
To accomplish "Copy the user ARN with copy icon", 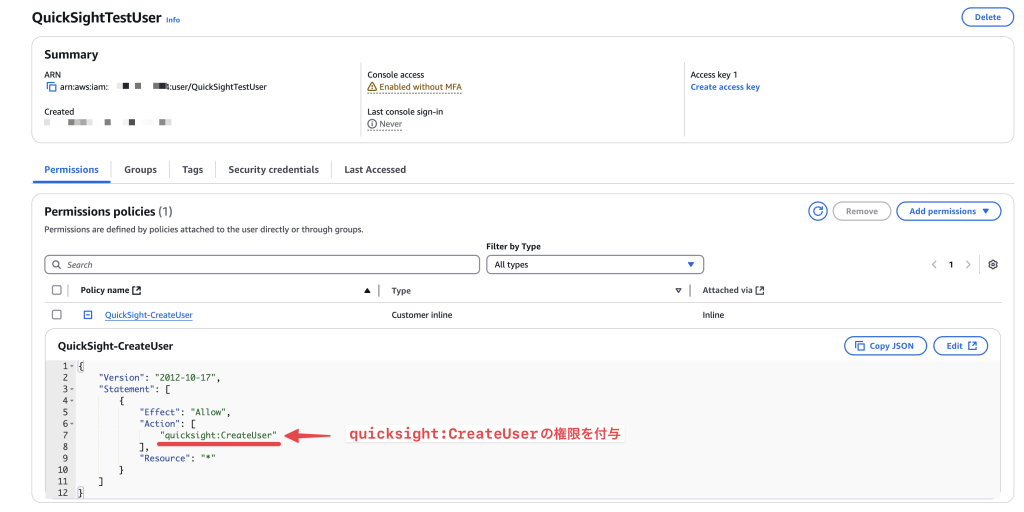I will coord(52,87).
